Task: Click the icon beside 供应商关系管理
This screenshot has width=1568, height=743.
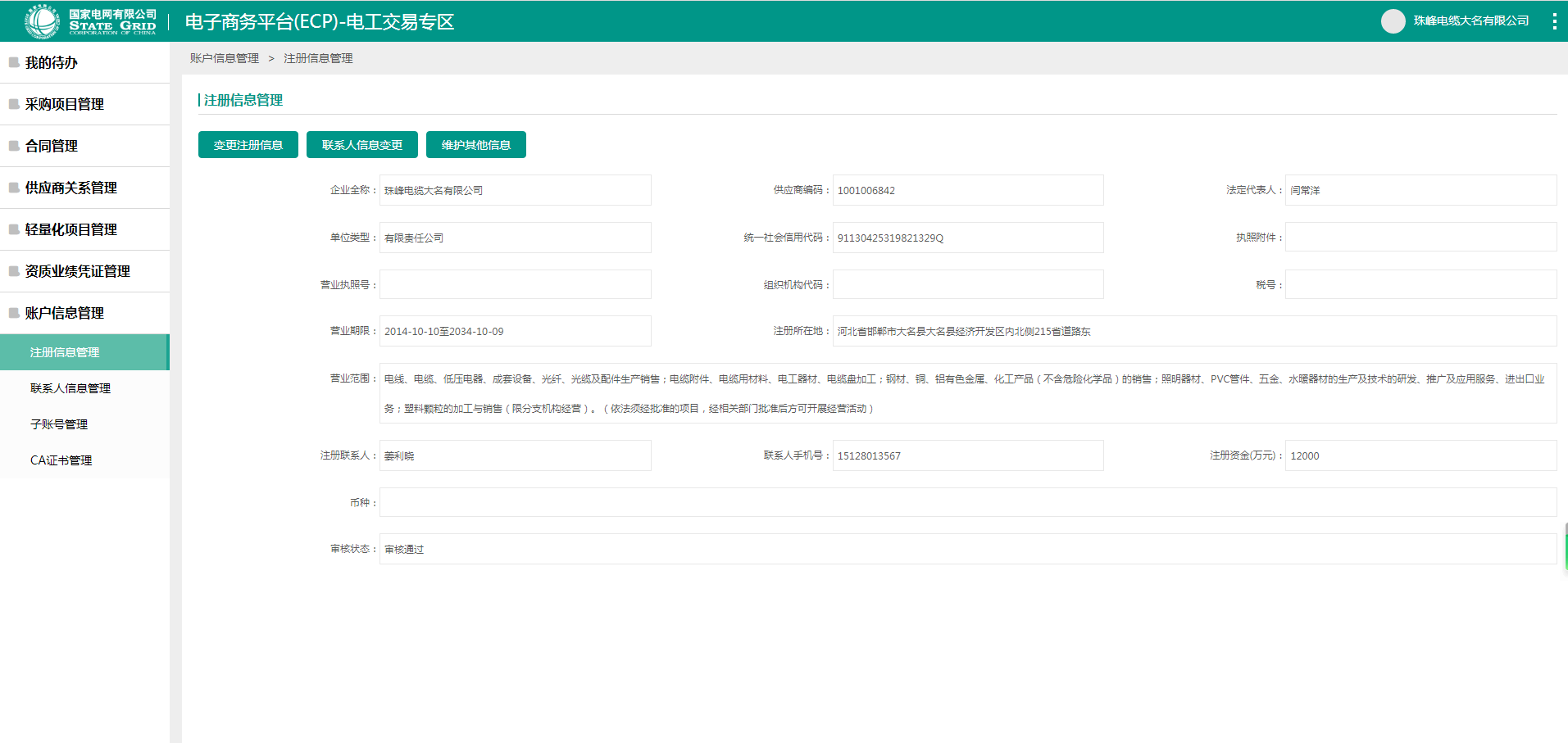Action: click(x=14, y=188)
